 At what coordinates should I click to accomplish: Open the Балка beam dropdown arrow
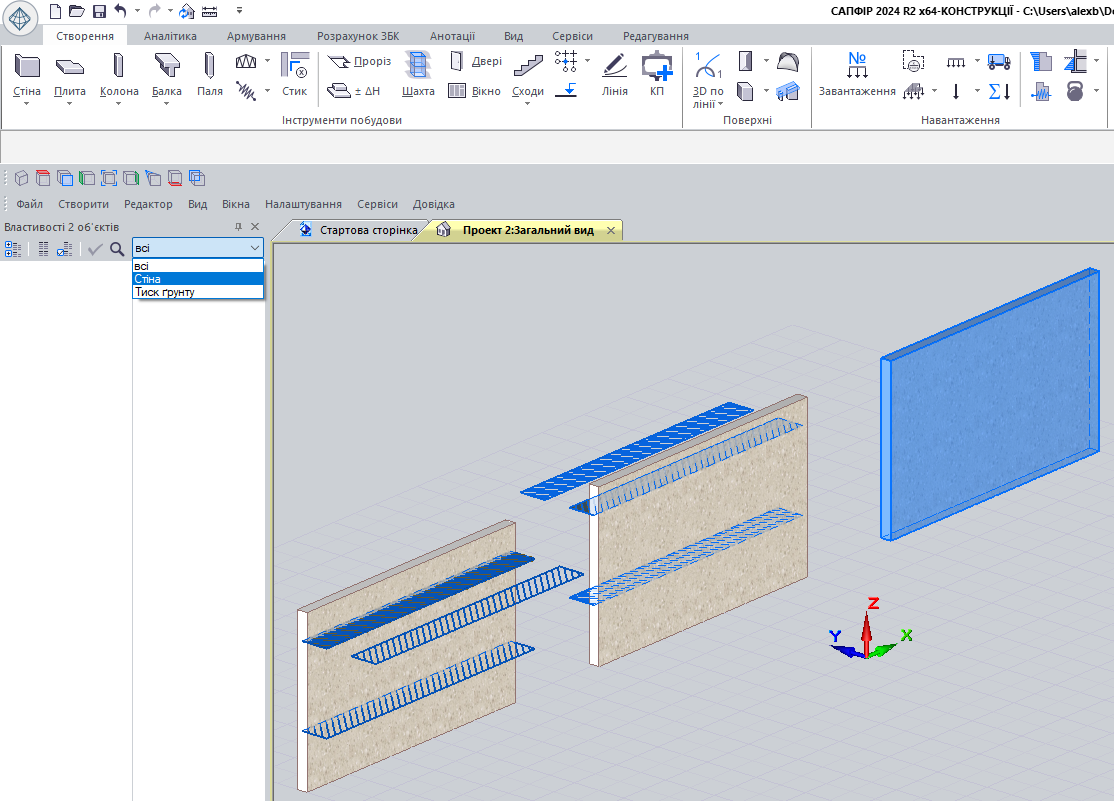point(166,103)
